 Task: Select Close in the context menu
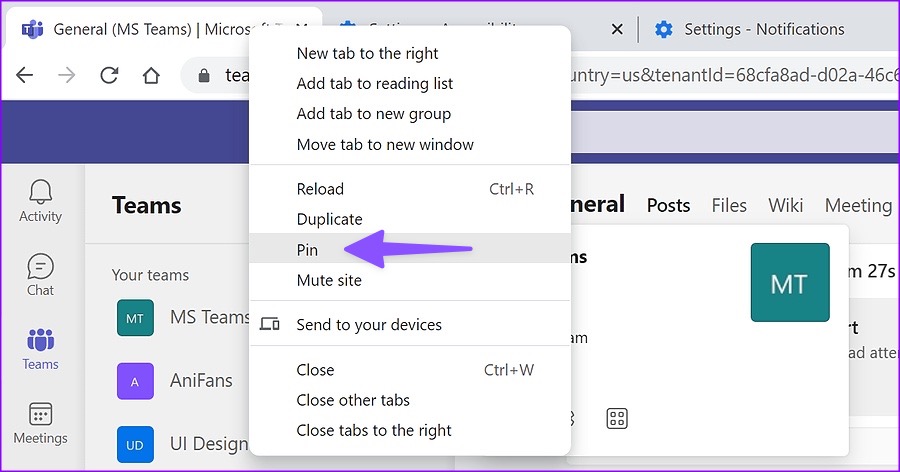tap(410, 370)
